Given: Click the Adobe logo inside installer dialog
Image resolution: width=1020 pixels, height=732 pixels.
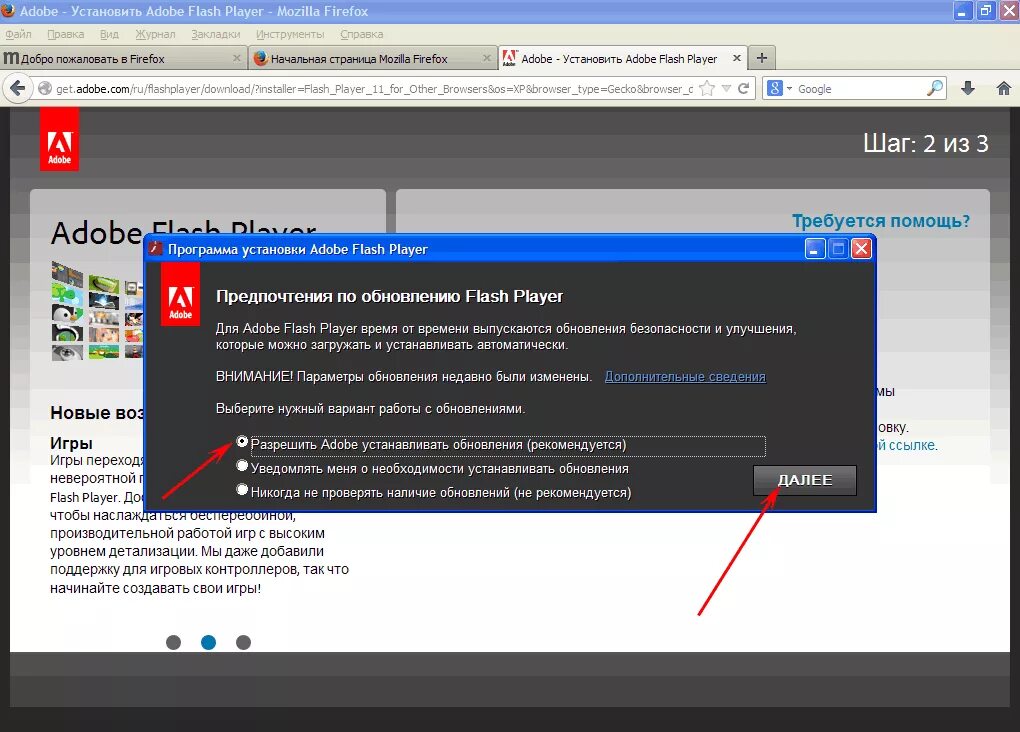Looking at the screenshot, I should pos(180,294).
